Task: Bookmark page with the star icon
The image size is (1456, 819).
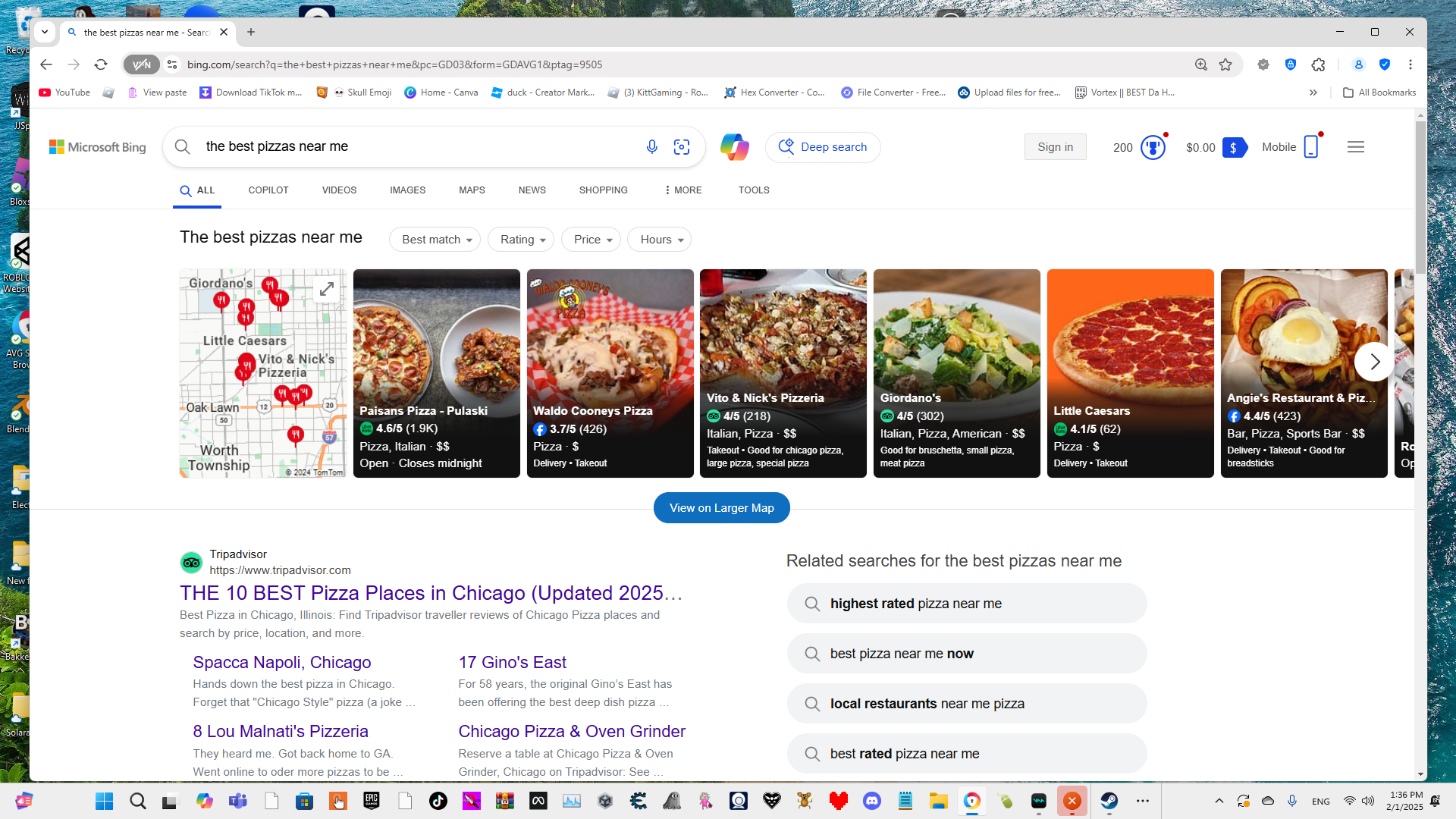Action: tap(1225, 64)
